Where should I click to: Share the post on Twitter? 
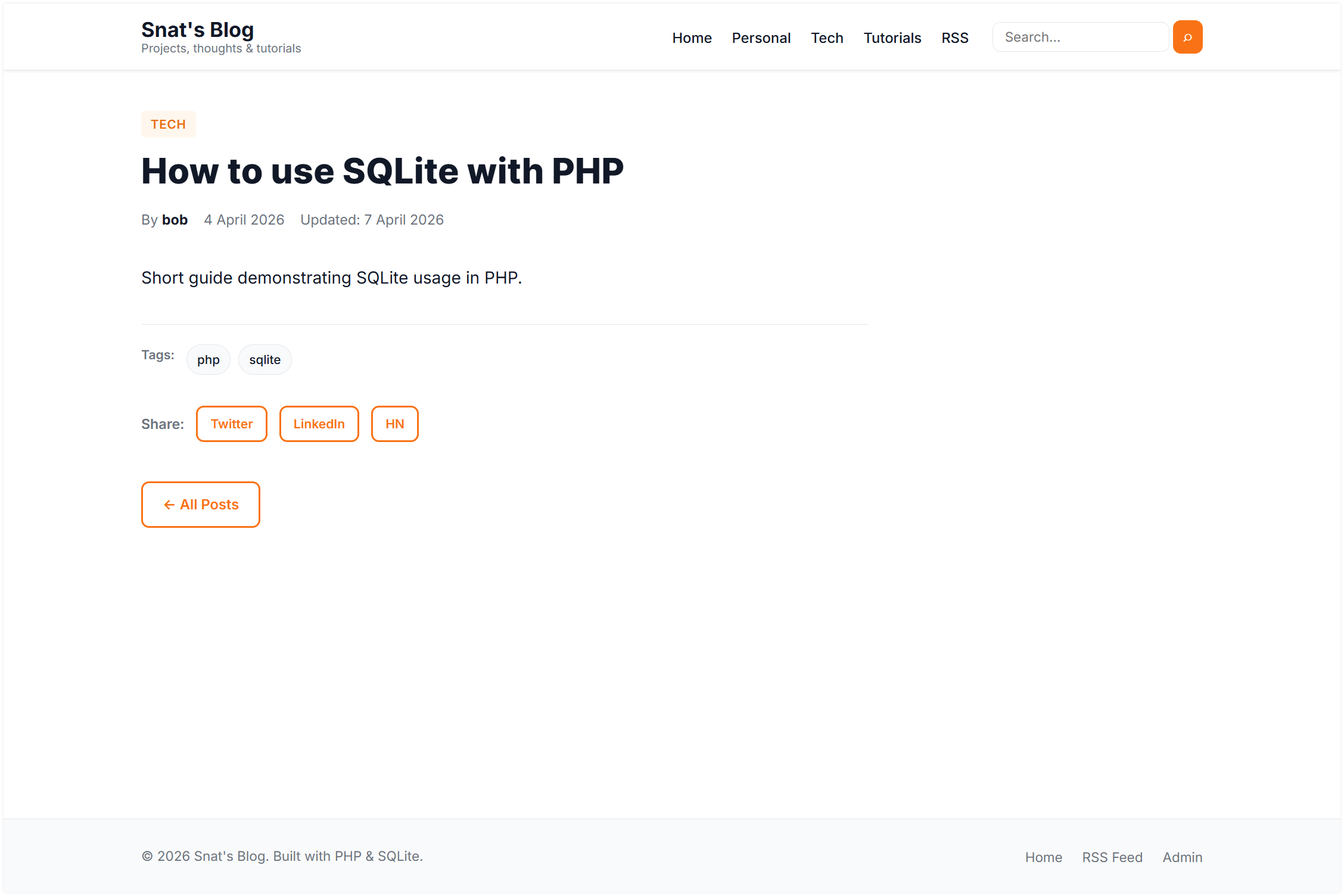pos(231,424)
